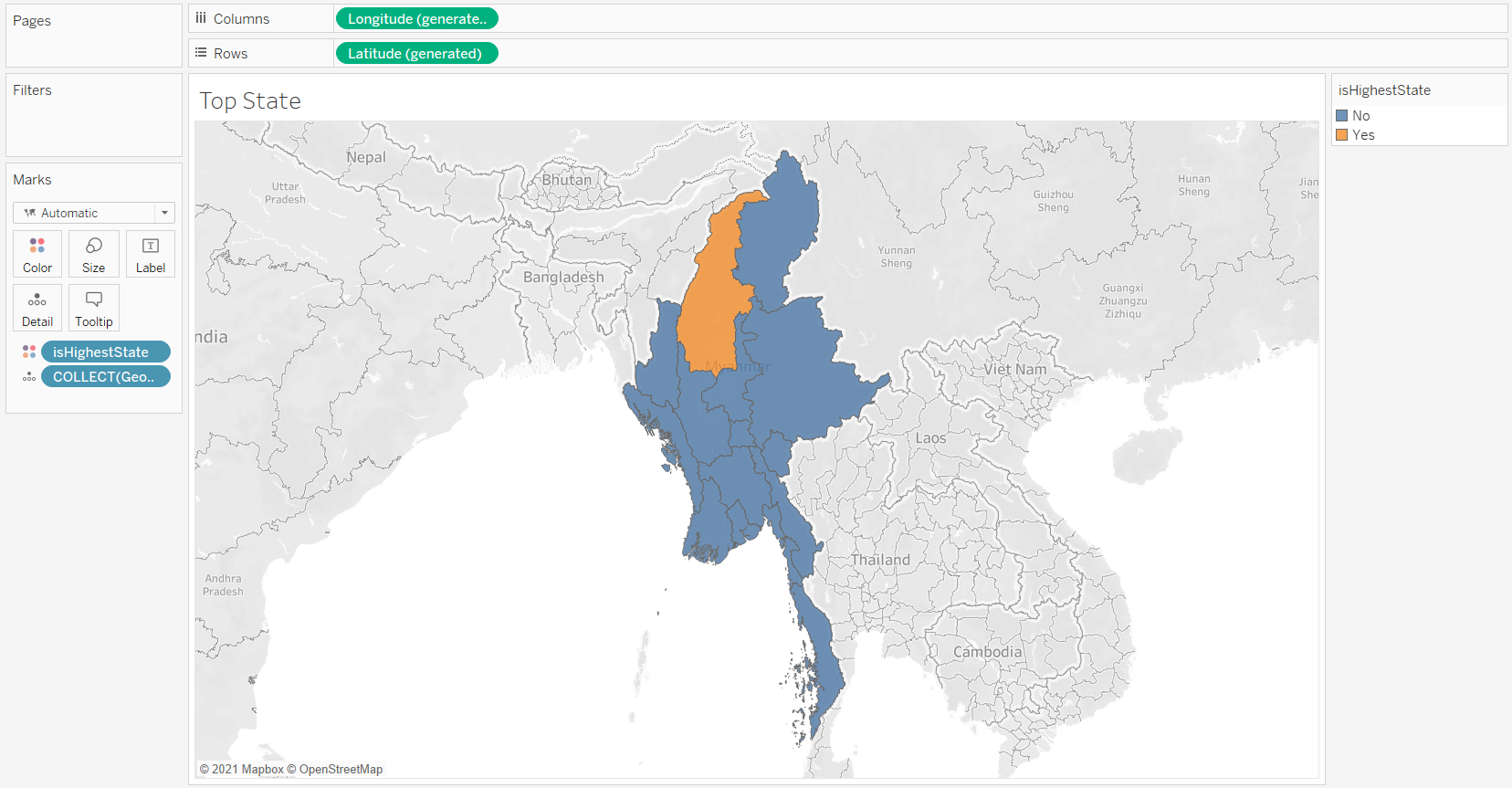The height and width of the screenshot is (788, 1512).
Task: Select the Longitude (generated) pill in Columns
Action: pos(416,18)
